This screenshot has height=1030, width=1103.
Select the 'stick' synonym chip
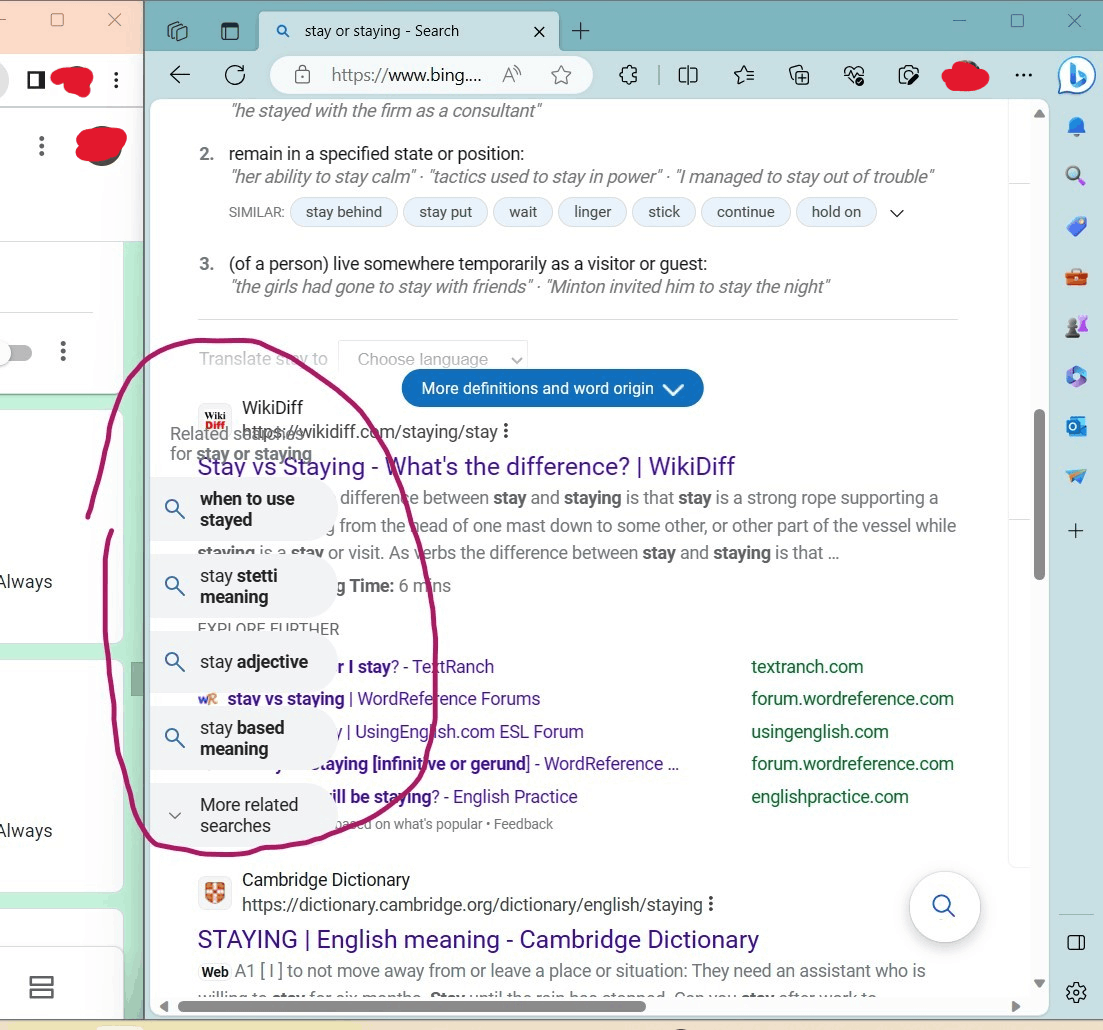(x=664, y=212)
